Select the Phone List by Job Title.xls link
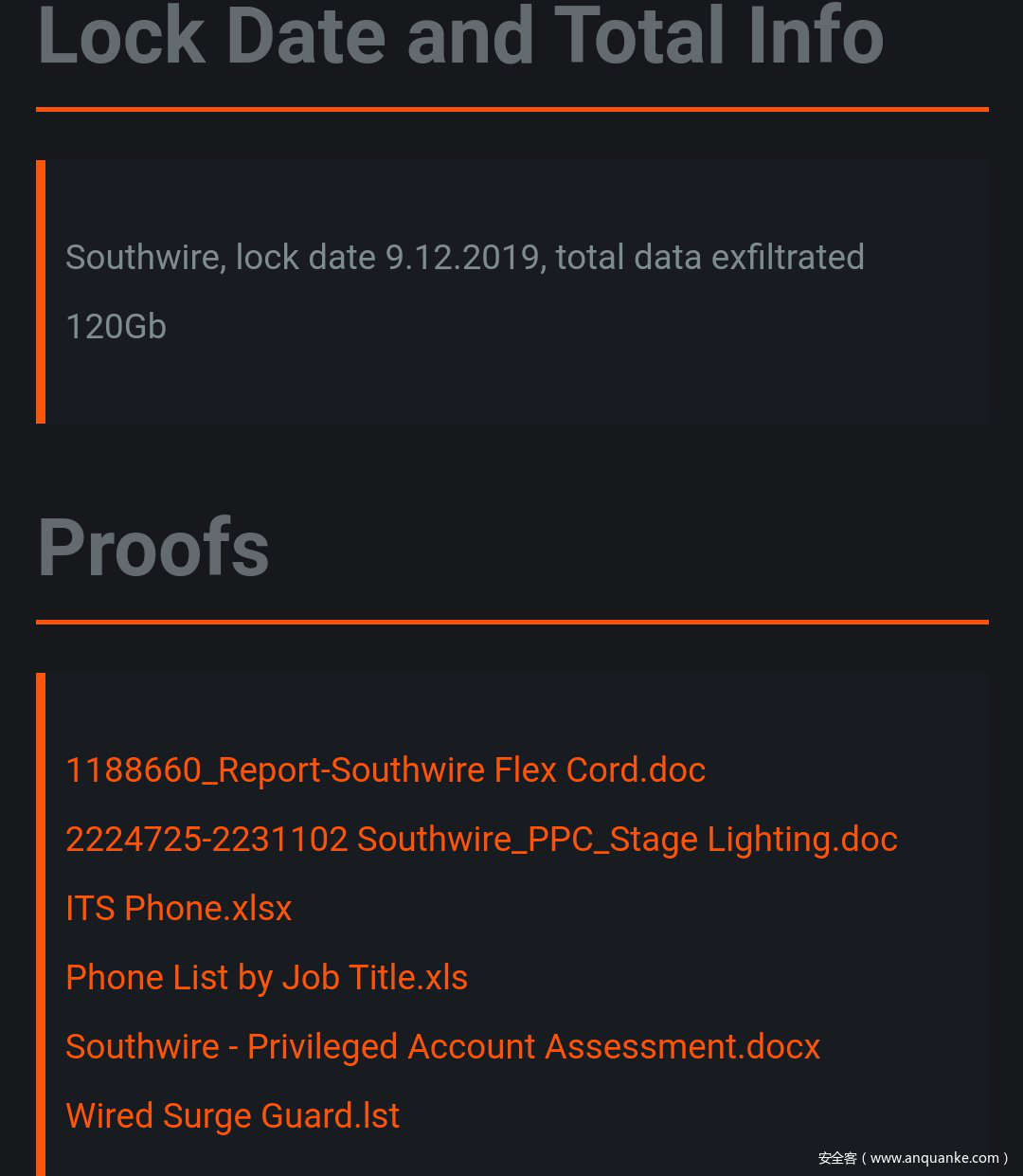Image resolution: width=1023 pixels, height=1176 pixels. (x=267, y=978)
